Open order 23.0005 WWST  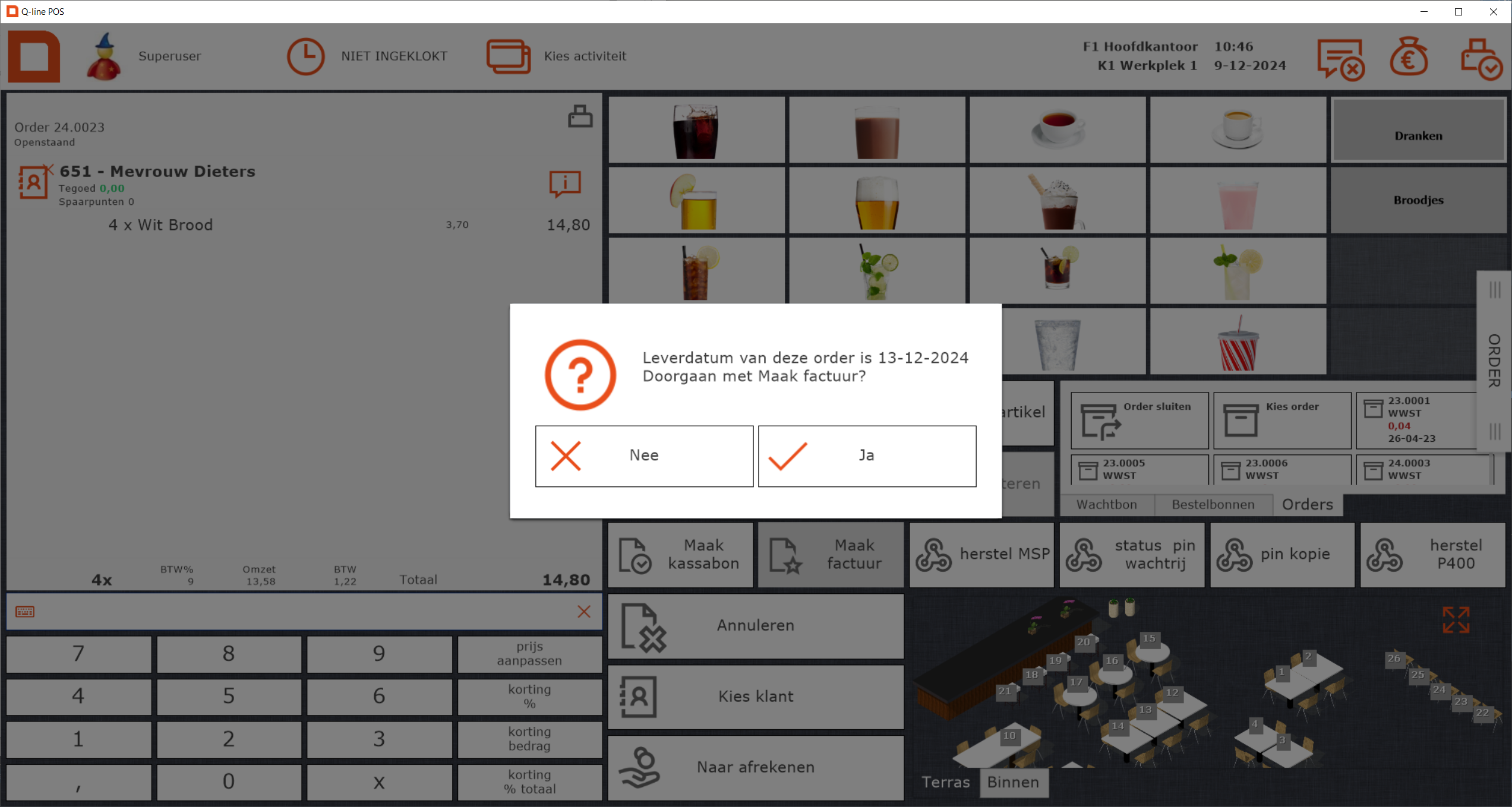1139,470
